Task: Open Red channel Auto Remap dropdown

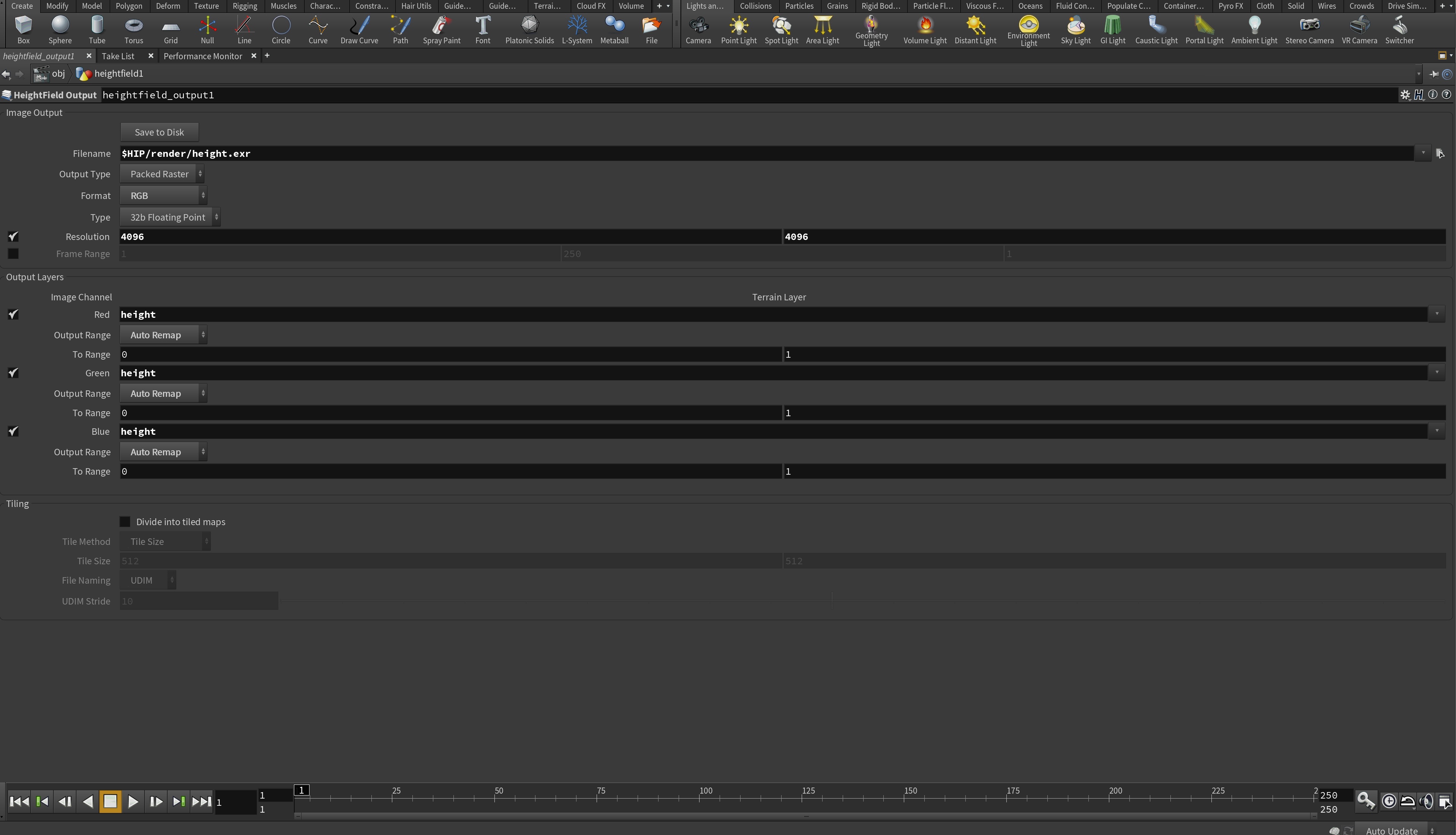Action: click(163, 335)
